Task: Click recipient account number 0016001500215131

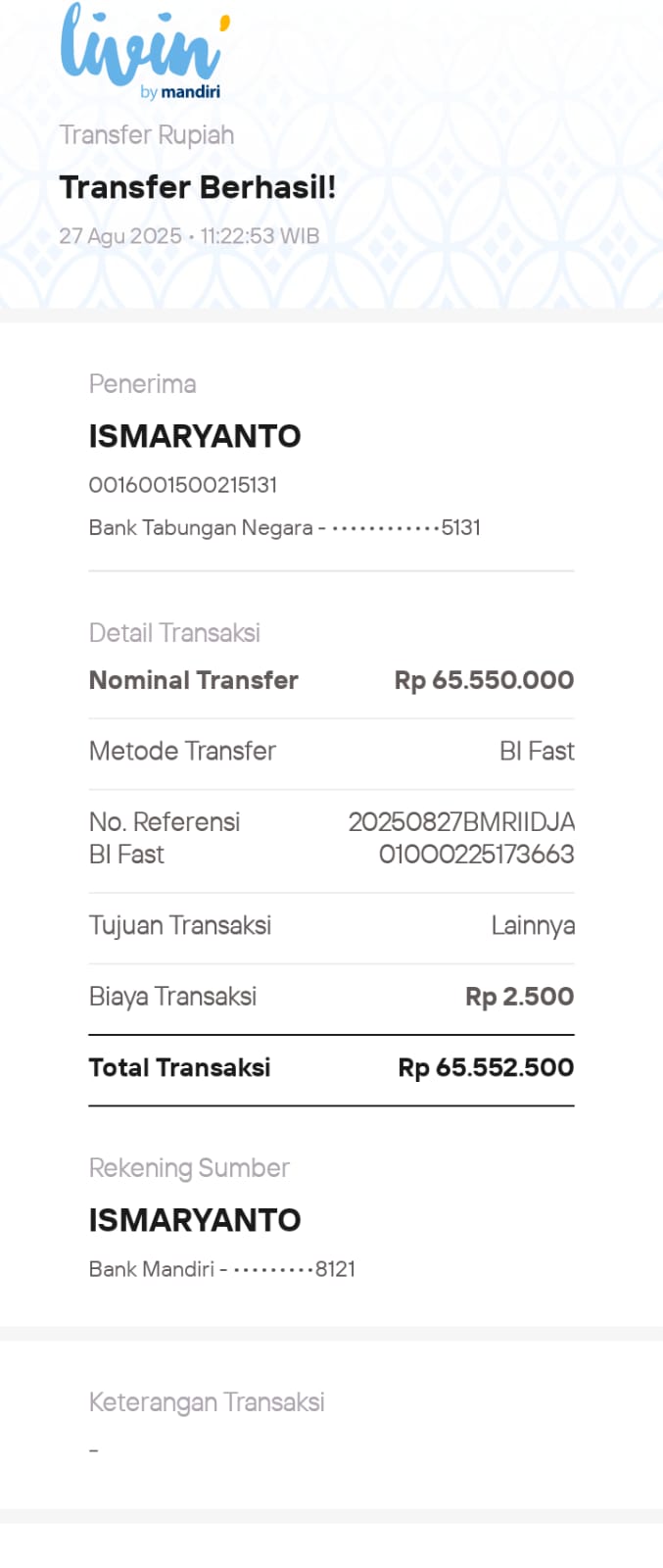Action: click(183, 485)
